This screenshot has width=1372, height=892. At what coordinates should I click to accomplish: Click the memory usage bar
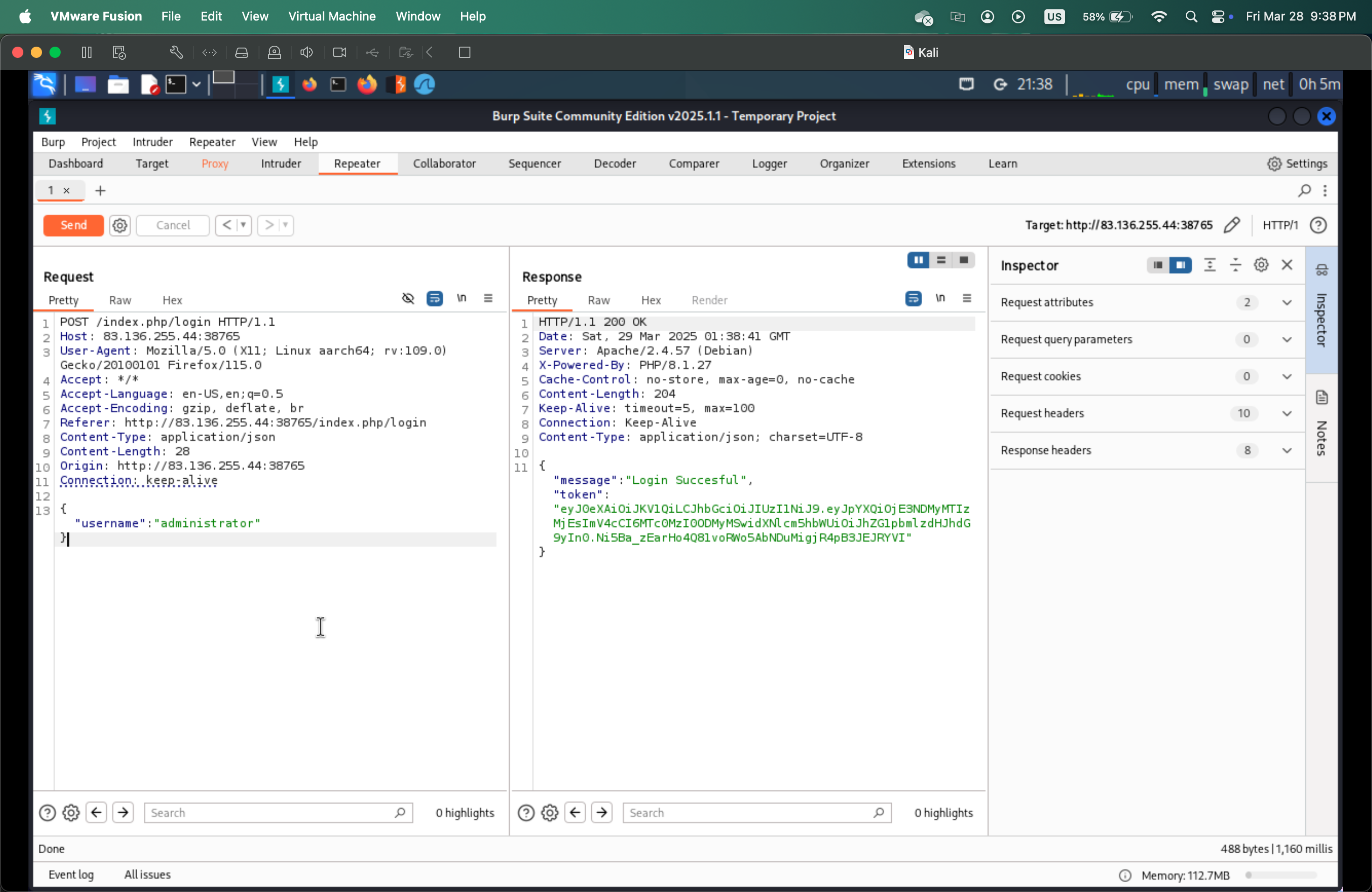pyautogui.click(x=1281, y=875)
